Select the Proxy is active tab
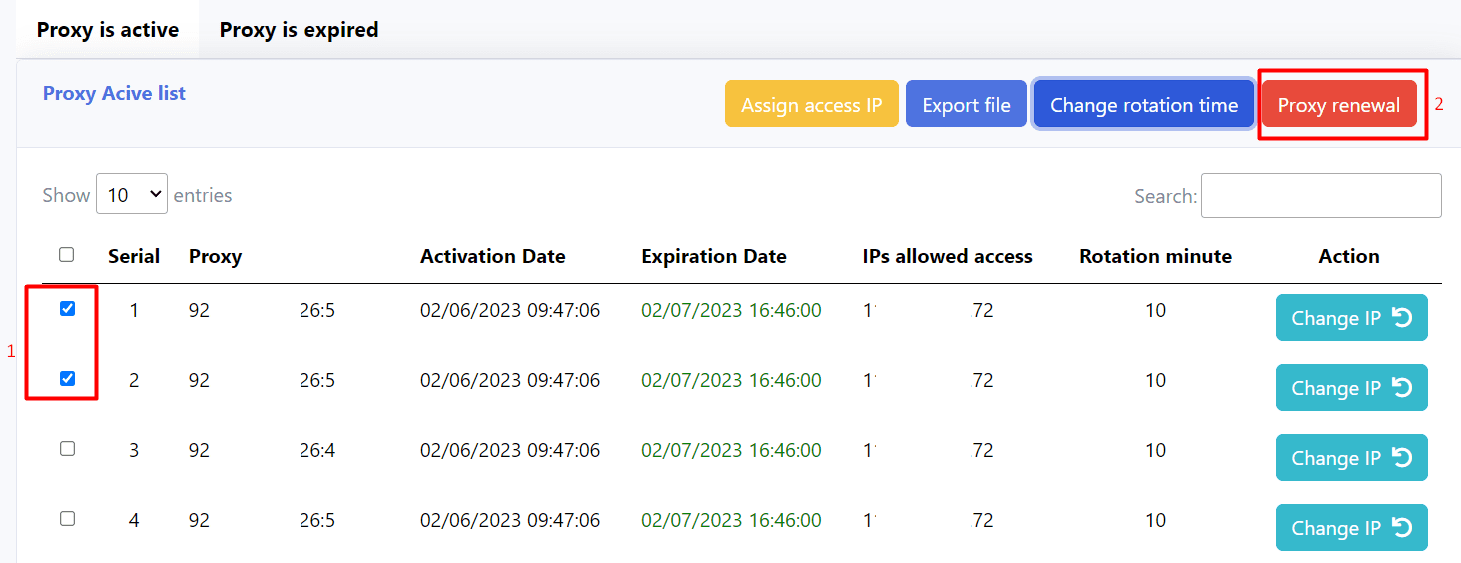 108,30
